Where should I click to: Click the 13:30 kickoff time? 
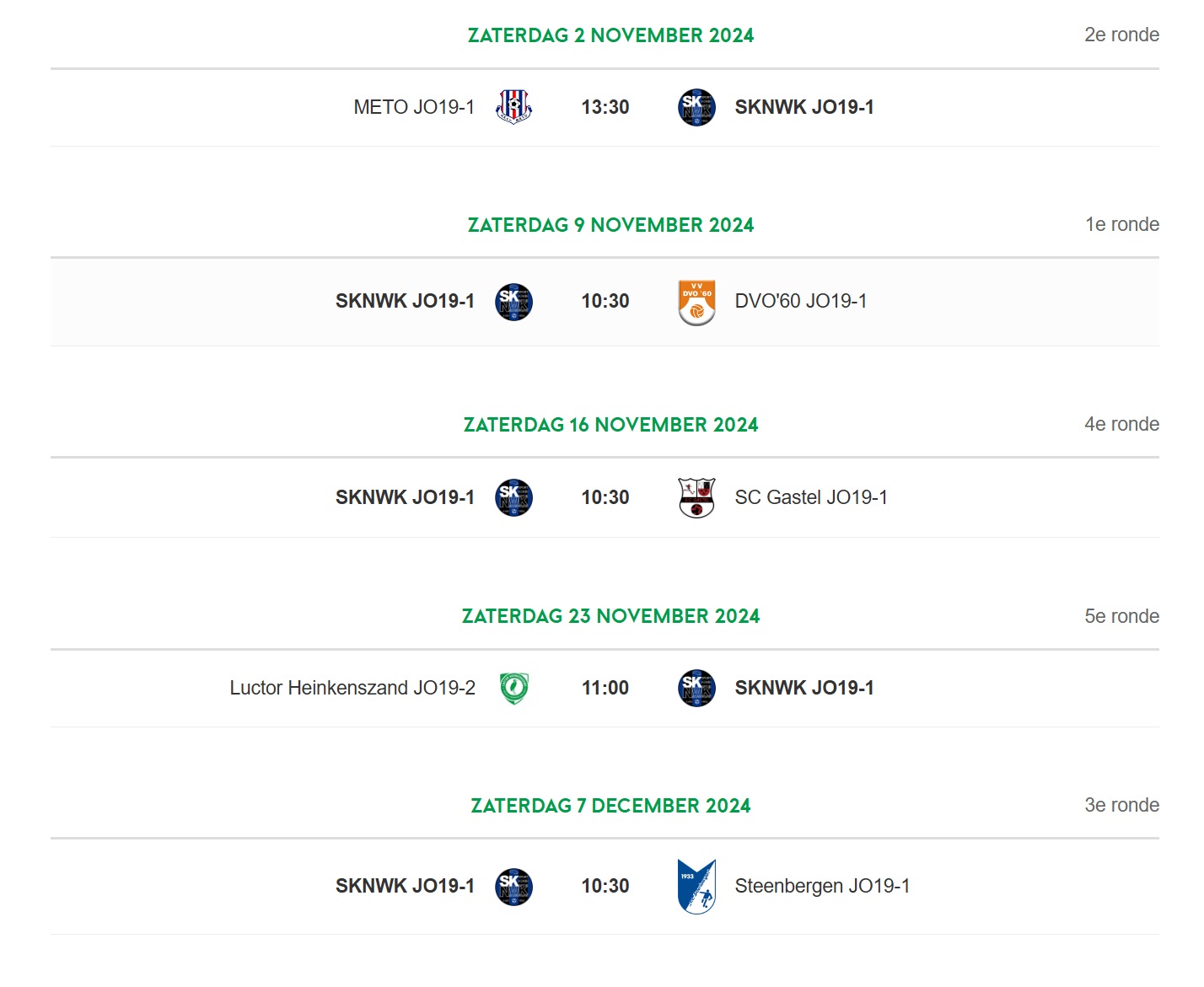point(605,107)
